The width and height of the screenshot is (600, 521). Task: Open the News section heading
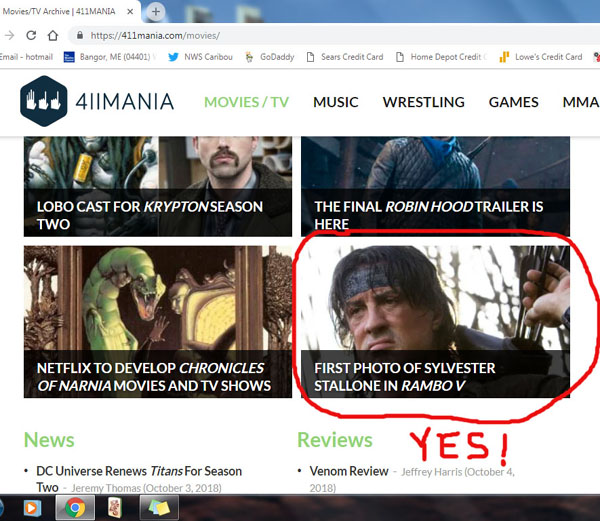[49, 440]
